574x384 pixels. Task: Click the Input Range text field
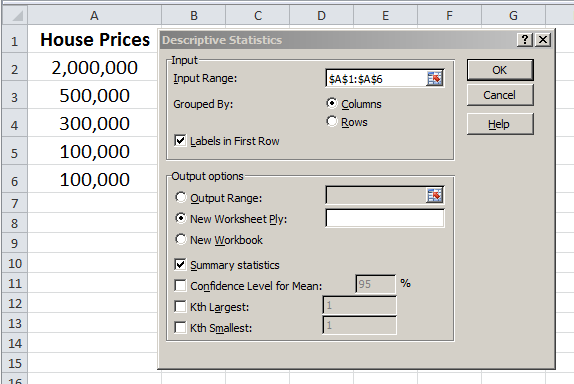(376, 79)
